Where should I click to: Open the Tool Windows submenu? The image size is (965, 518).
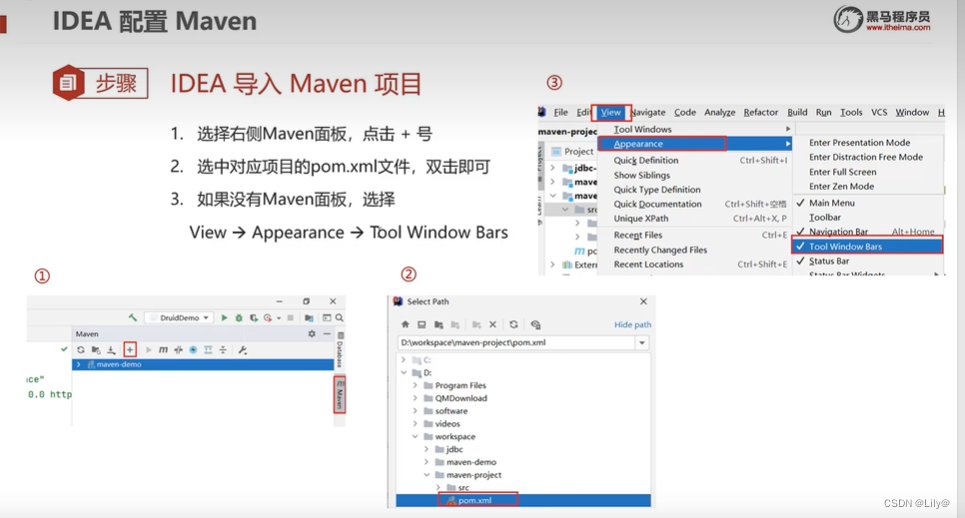pyautogui.click(x=695, y=129)
